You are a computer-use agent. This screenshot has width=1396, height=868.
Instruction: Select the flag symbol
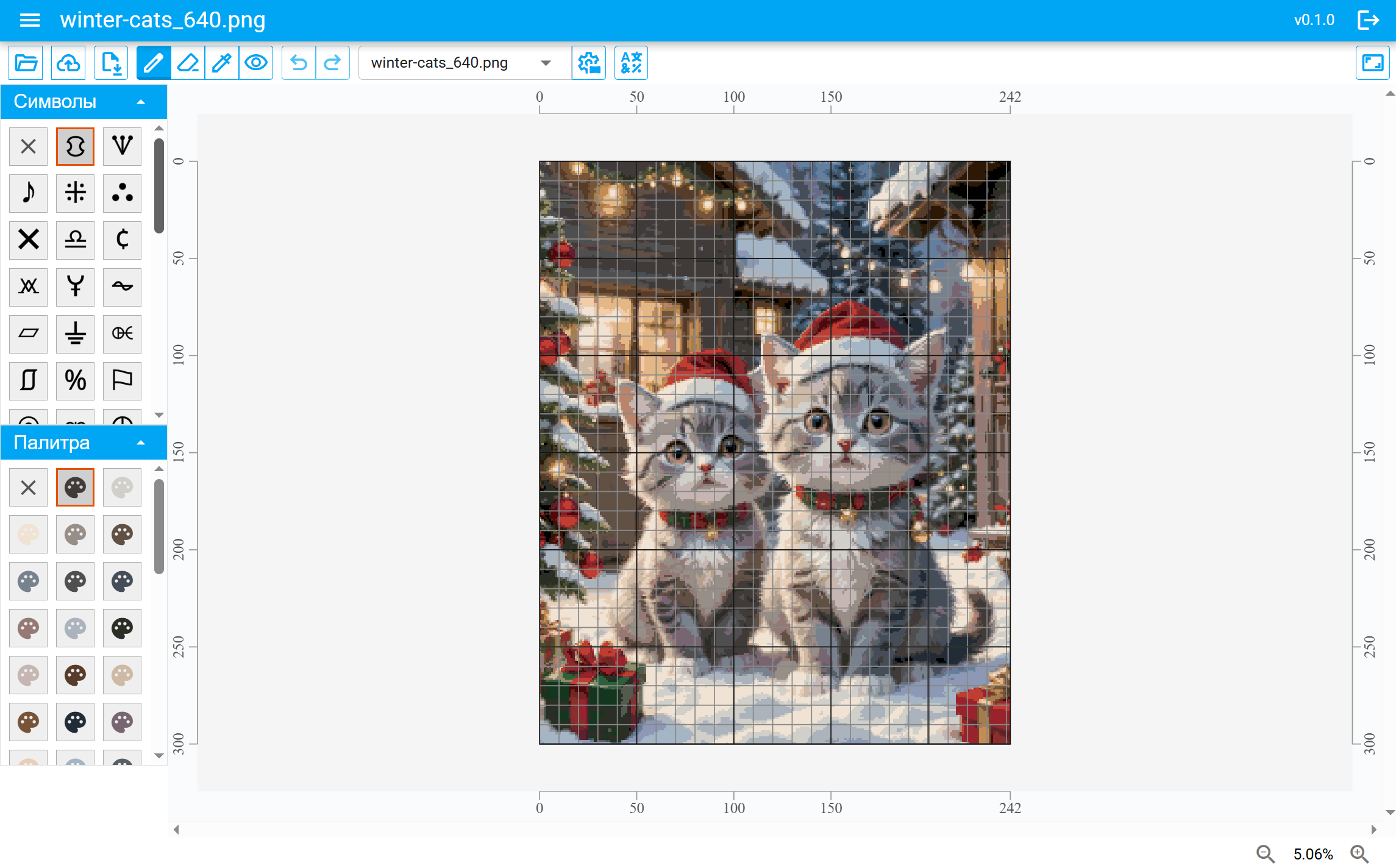(123, 381)
